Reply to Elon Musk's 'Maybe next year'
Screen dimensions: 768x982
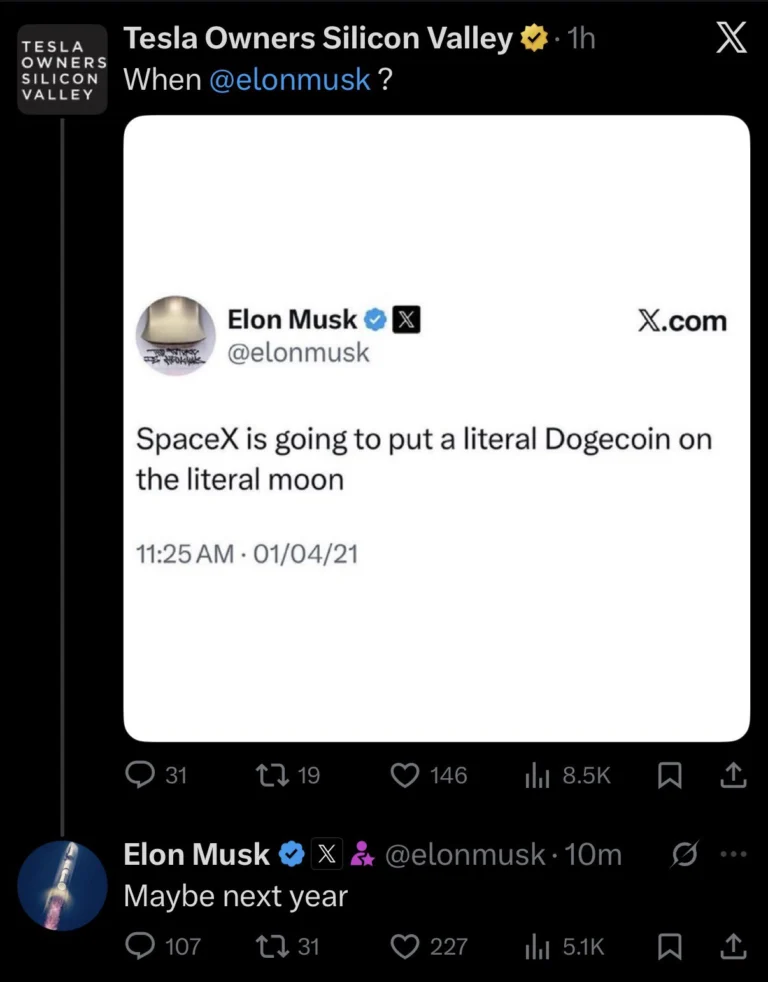pos(143,945)
